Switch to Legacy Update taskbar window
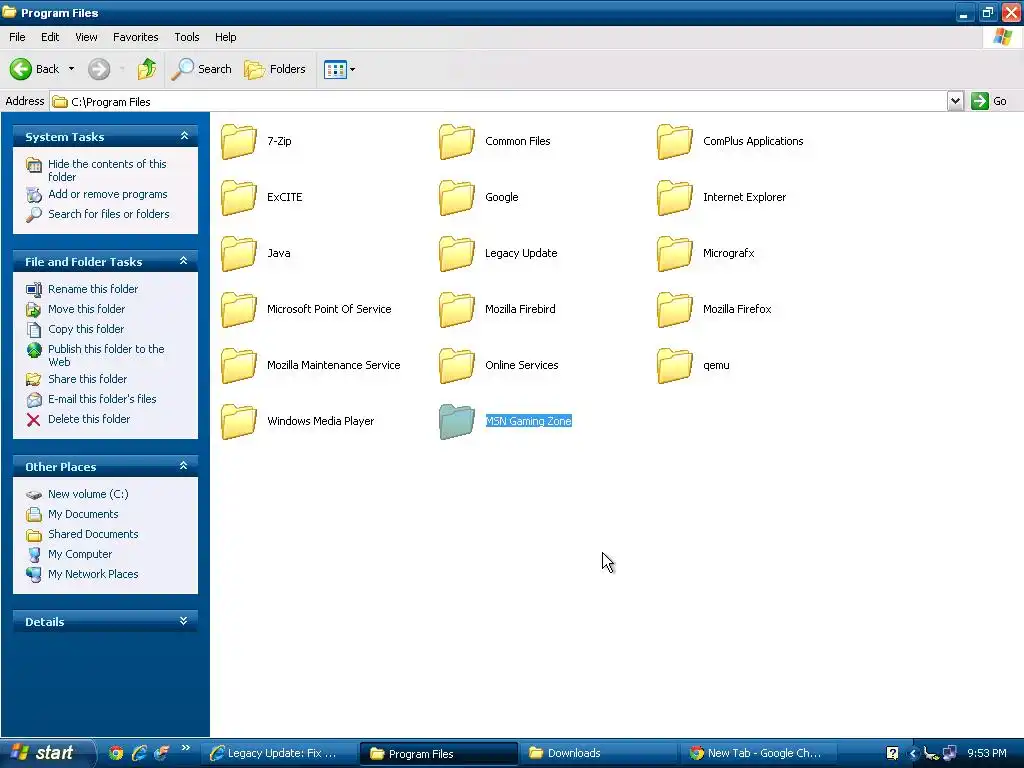This screenshot has height=768, width=1024. click(x=278, y=753)
